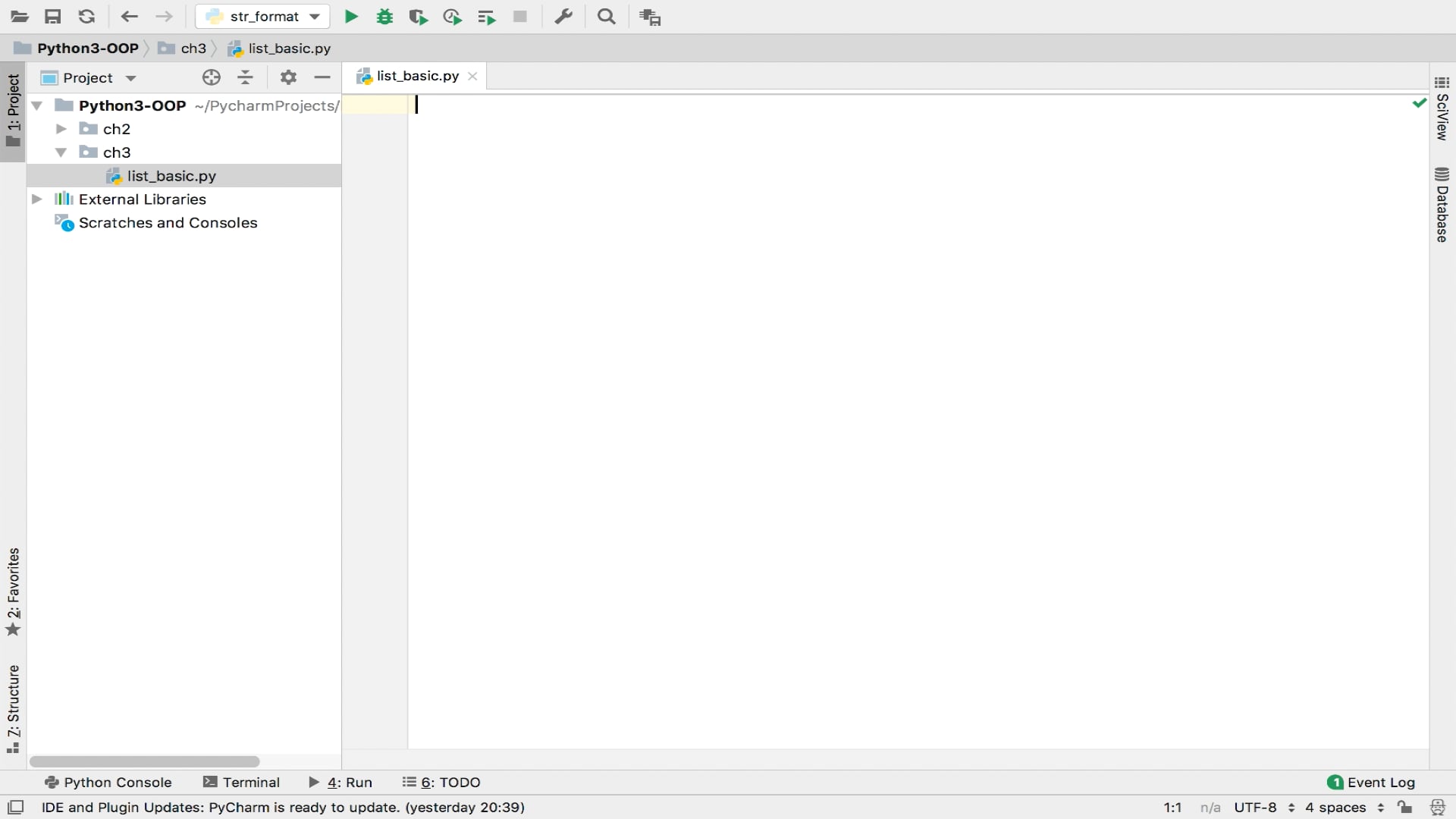
Task: Toggle tool window buttons via bottom-left square
Action: pyautogui.click(x=15, y=808)
